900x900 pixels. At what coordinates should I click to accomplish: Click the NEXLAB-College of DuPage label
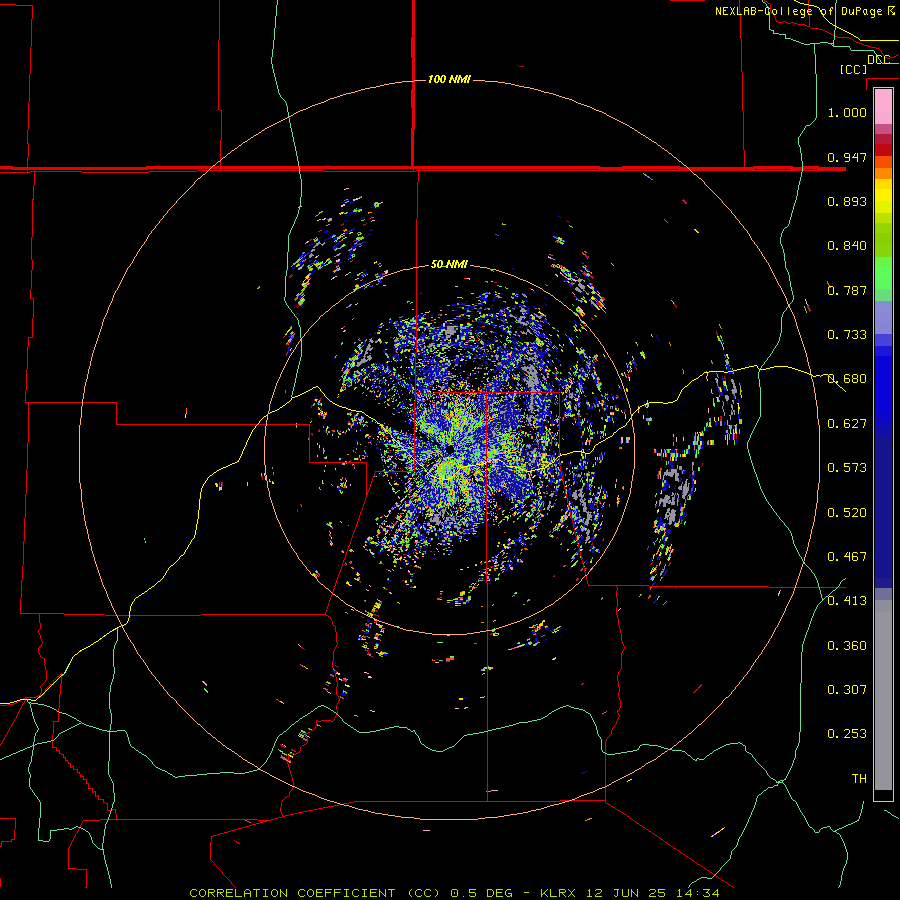point(805,11)
